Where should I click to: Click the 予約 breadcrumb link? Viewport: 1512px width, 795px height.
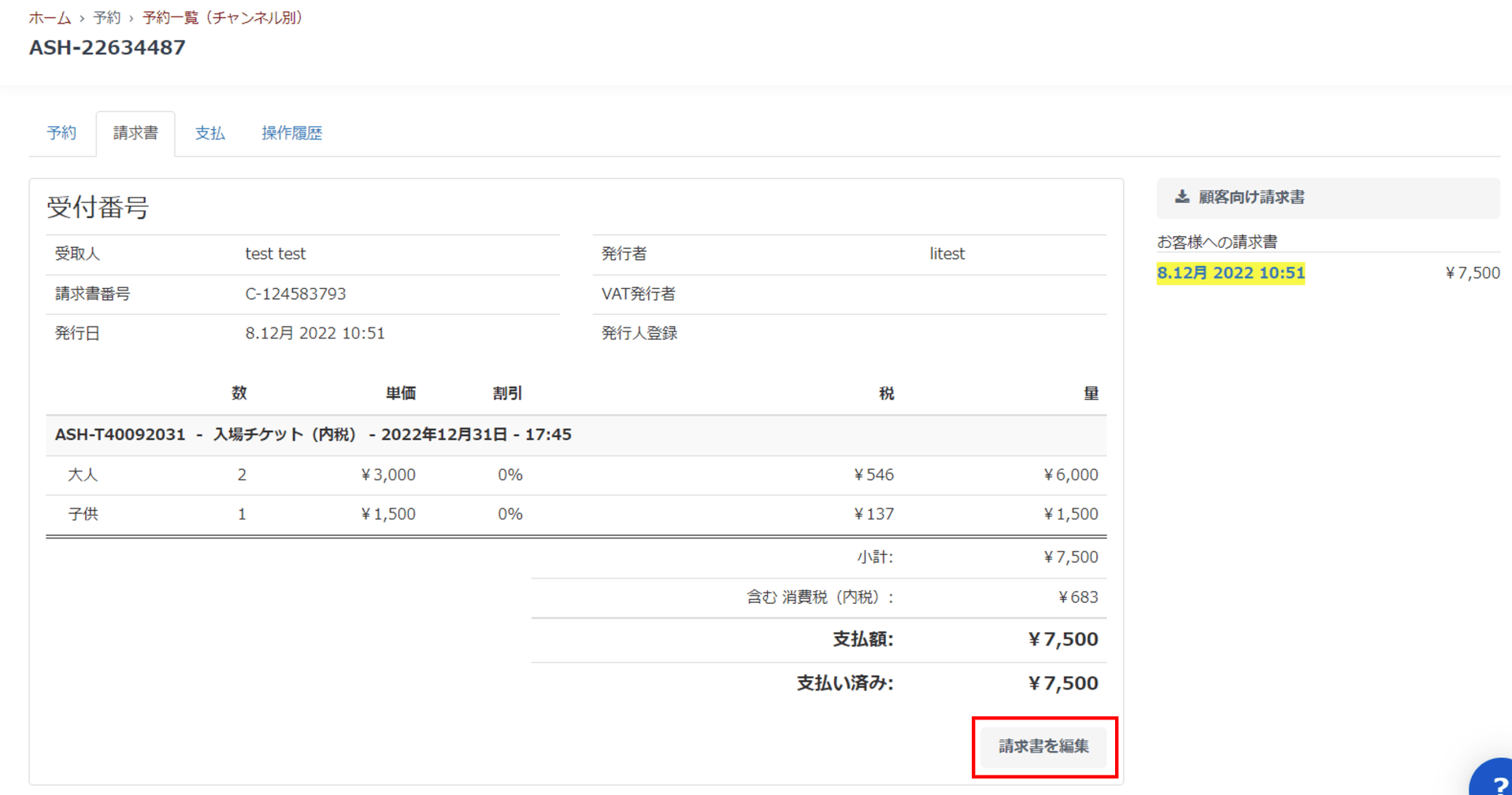106,17
